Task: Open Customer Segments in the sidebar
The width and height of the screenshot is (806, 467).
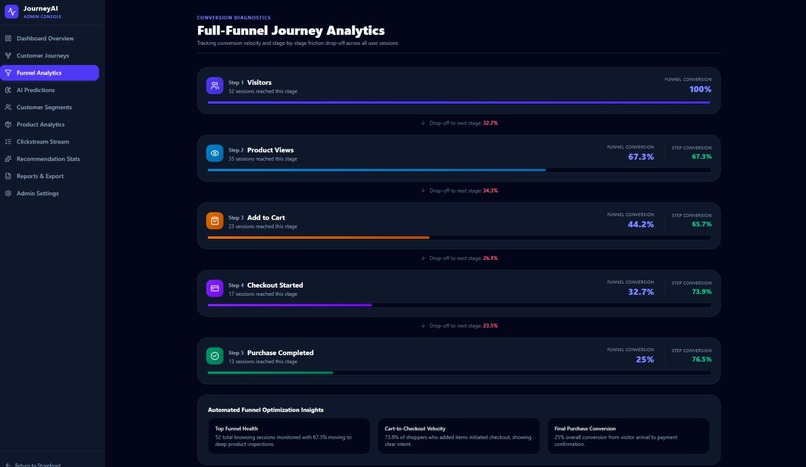Action: pyautogui.click(x=49, y=107)
